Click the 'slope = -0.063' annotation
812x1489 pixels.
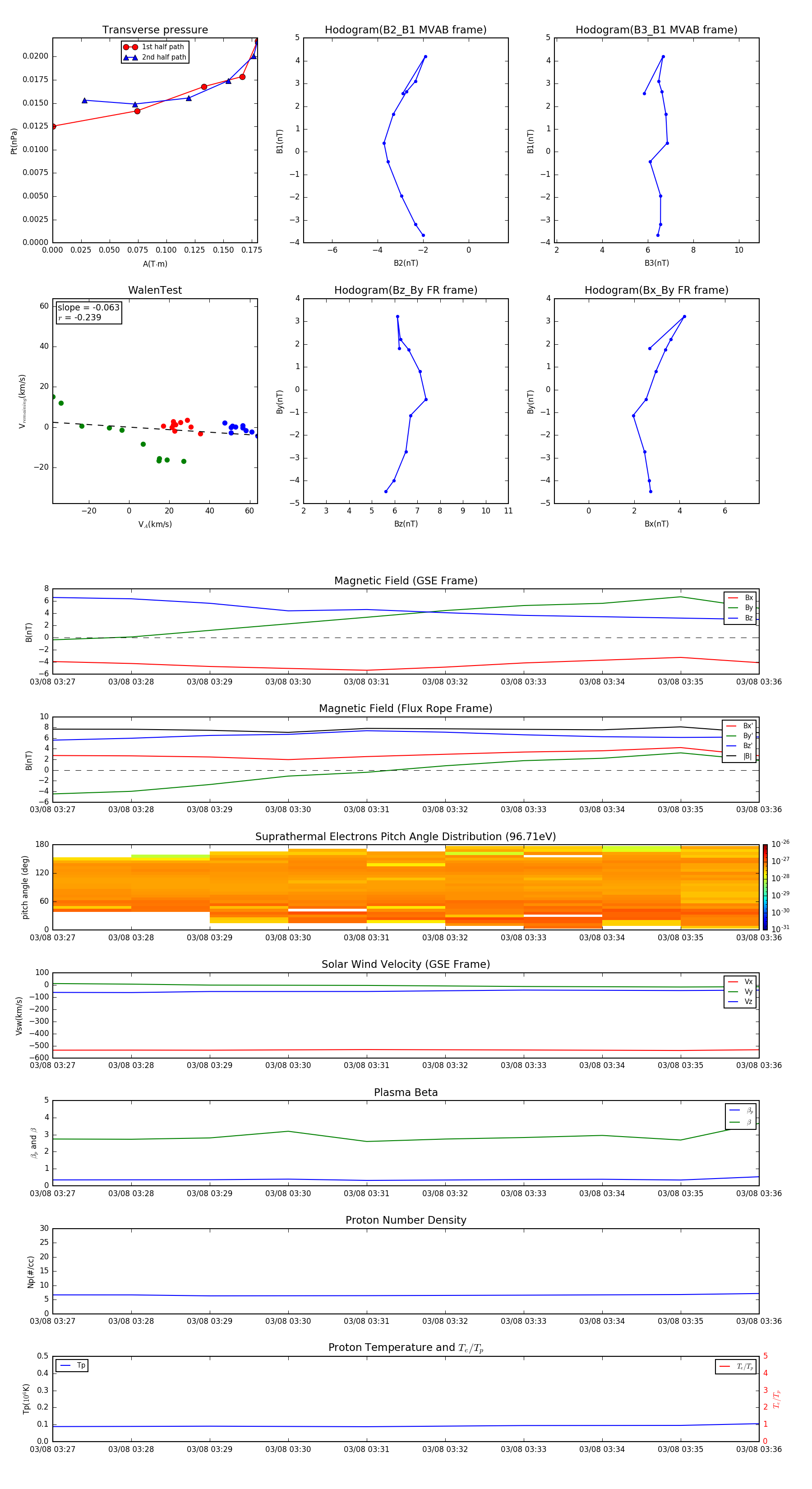tap(88, 308)
